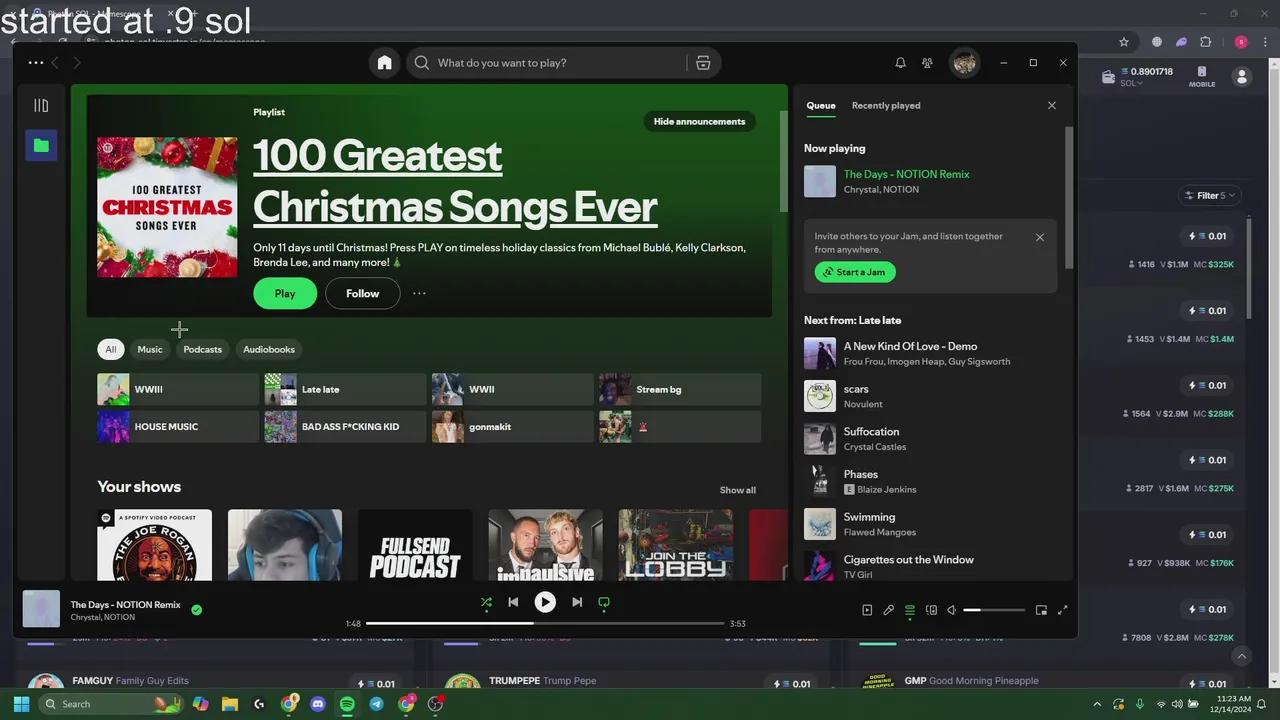Open the Spotify profile avatar menu
Screen dimensions: 1280x720
coord(964,63)
